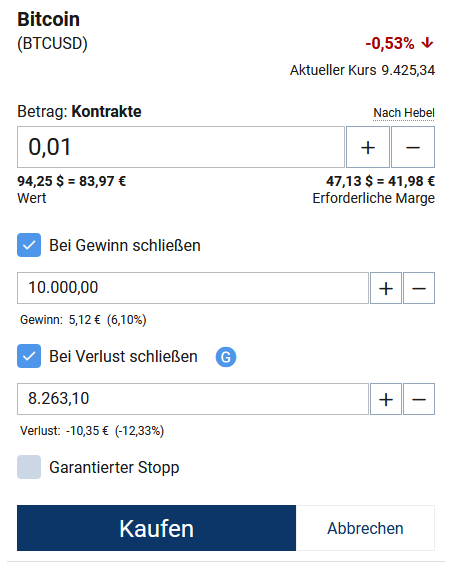Image resolution: width=461 pixels, height=573 pixels.
Task: Decrease the stop-loss price with minus
Action: tap(419, 399)
